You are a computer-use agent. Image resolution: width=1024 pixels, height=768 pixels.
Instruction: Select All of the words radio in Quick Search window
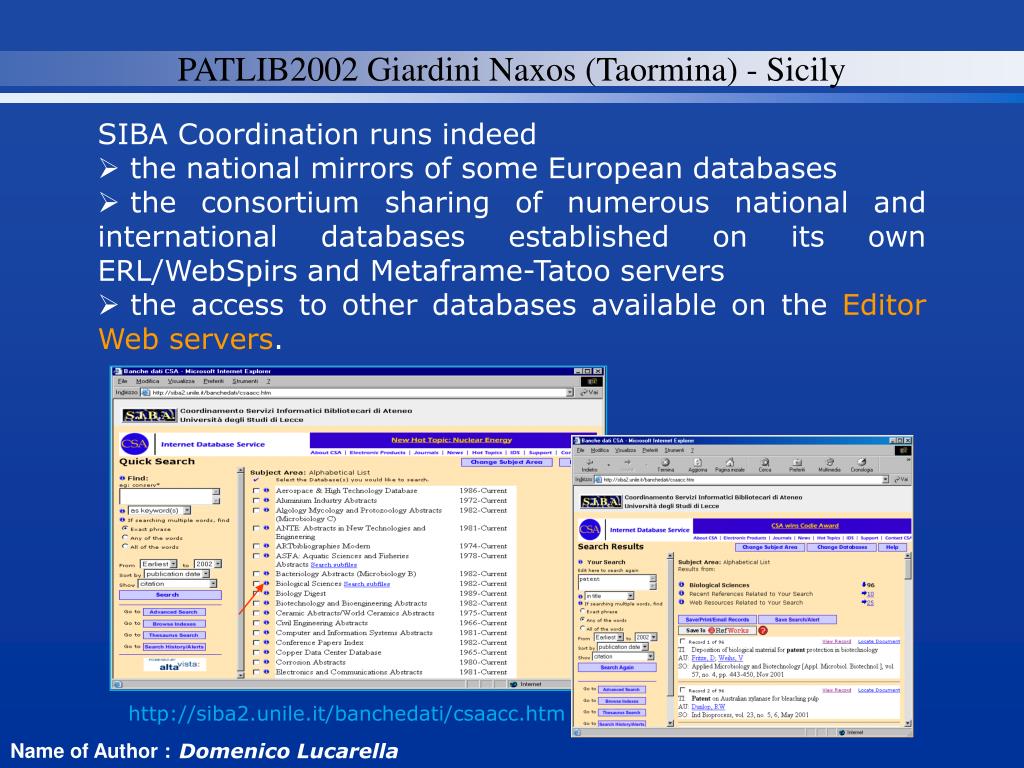point(125,547)
